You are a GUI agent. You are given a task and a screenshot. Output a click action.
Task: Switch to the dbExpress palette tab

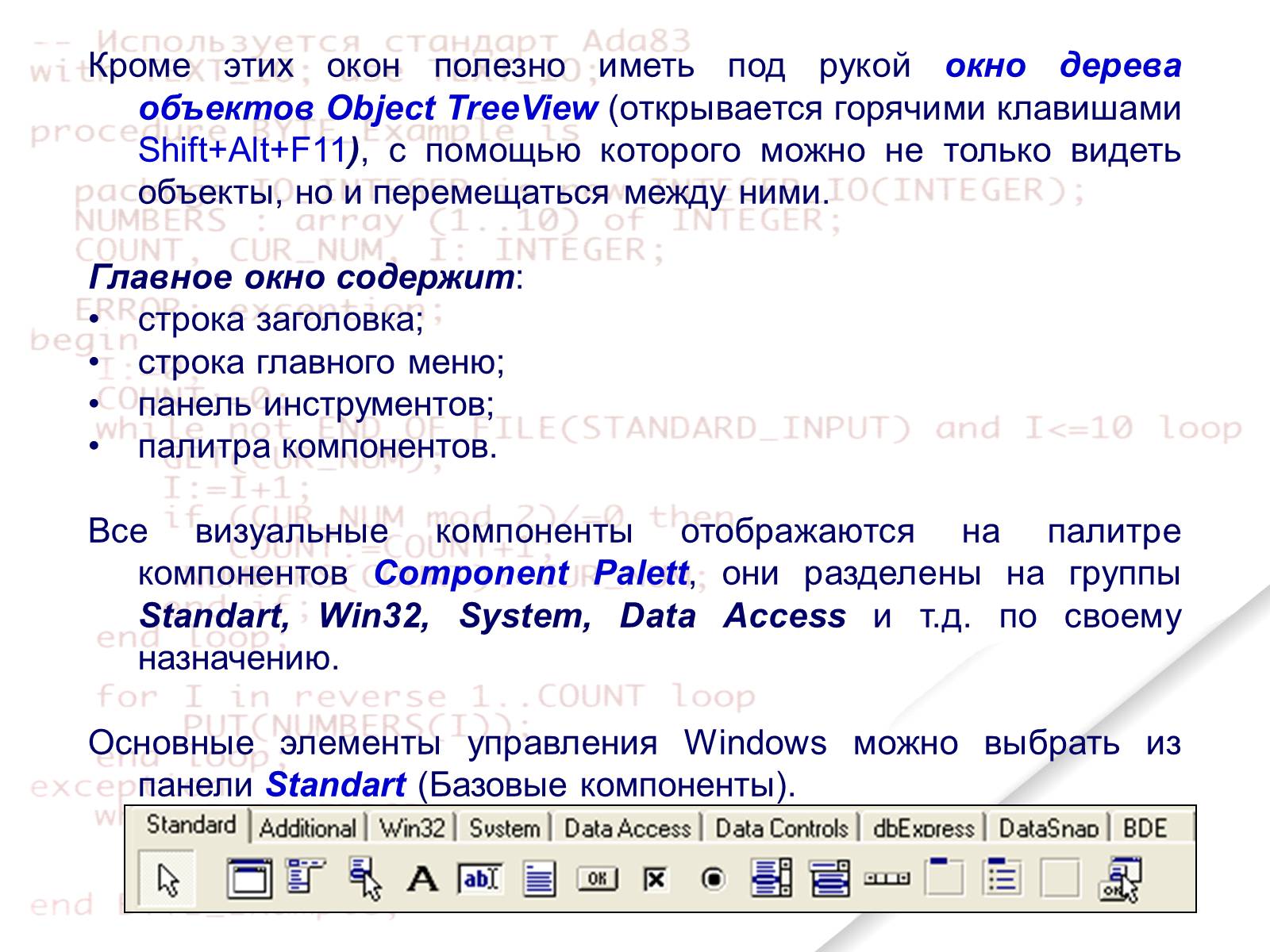(x=923, y=829)
